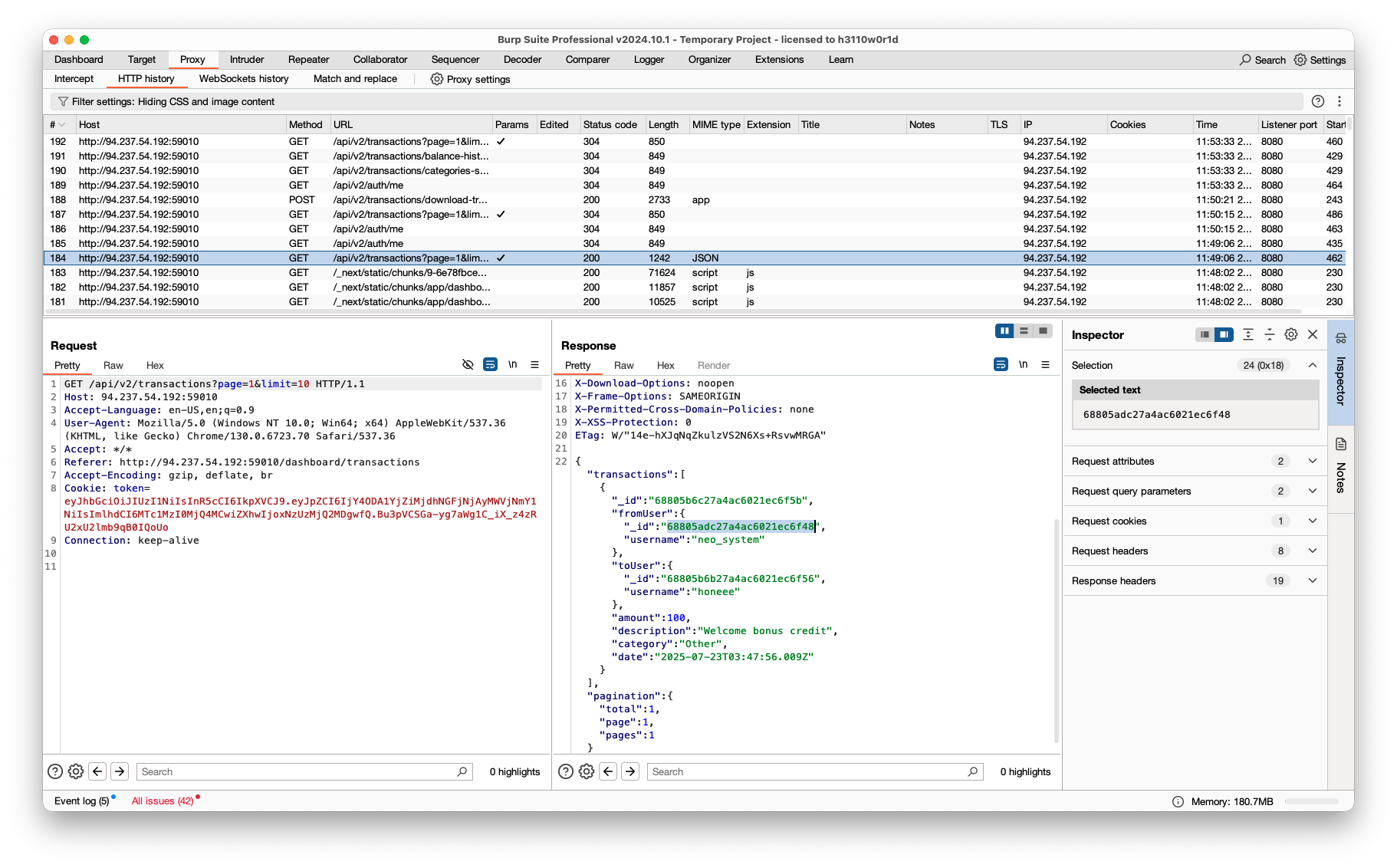Click request search forward arrow
The height and width of the screenshot is (868, 1397).
(120, 771)
